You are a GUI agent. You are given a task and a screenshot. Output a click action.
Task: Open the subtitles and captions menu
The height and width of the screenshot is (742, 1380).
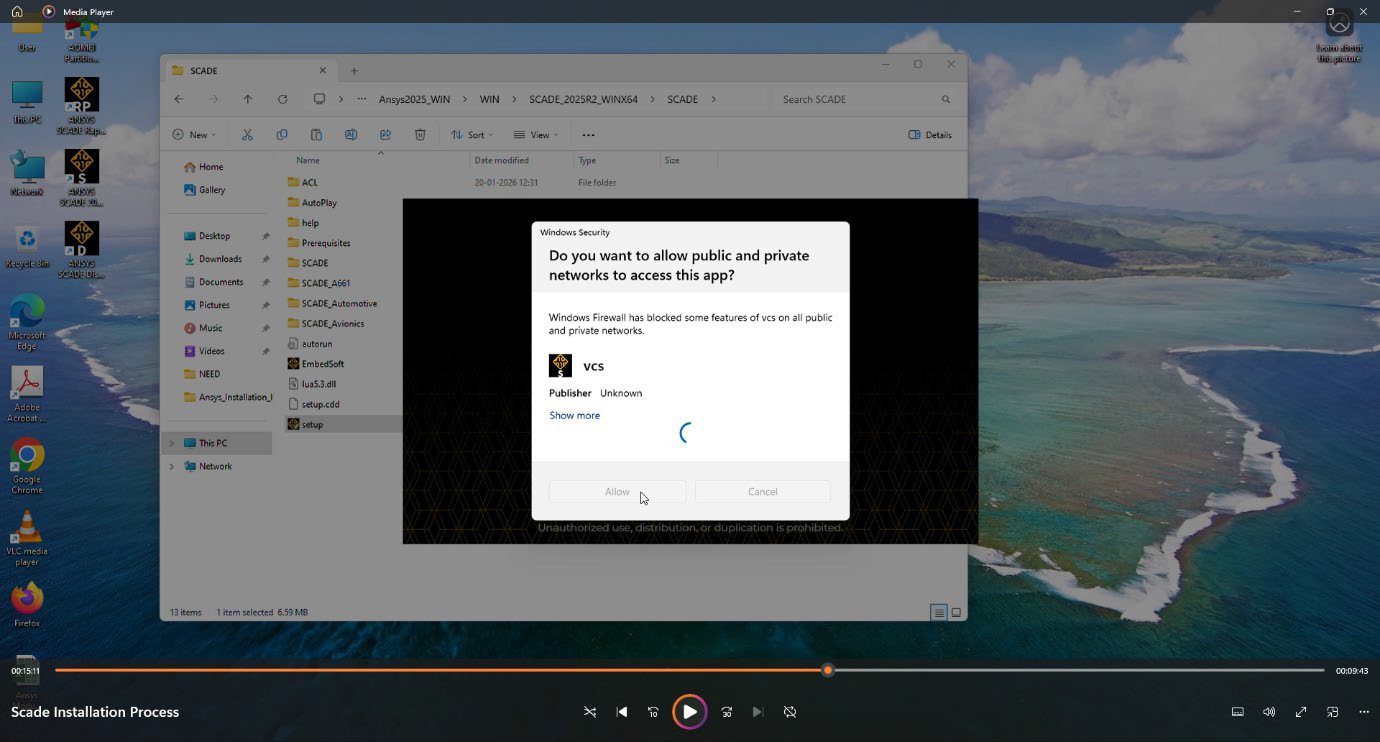tap(1237, 712)
